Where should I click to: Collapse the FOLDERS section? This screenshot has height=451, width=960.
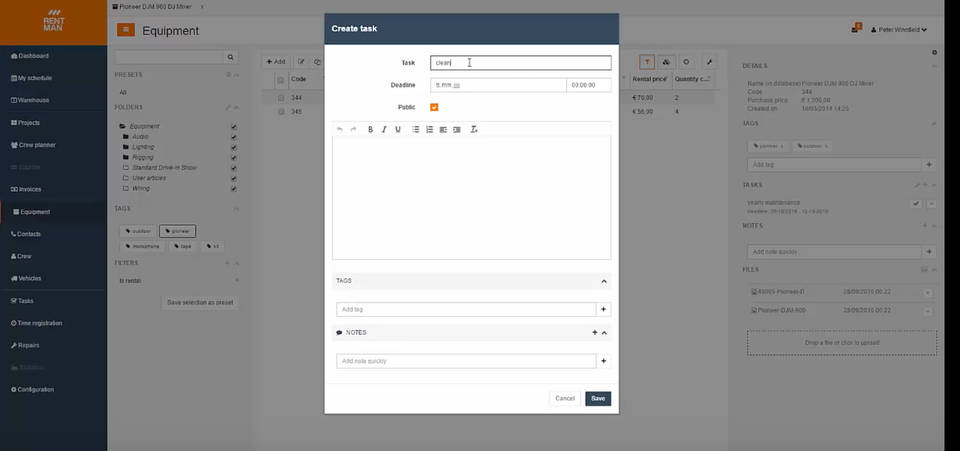point(236,107)
